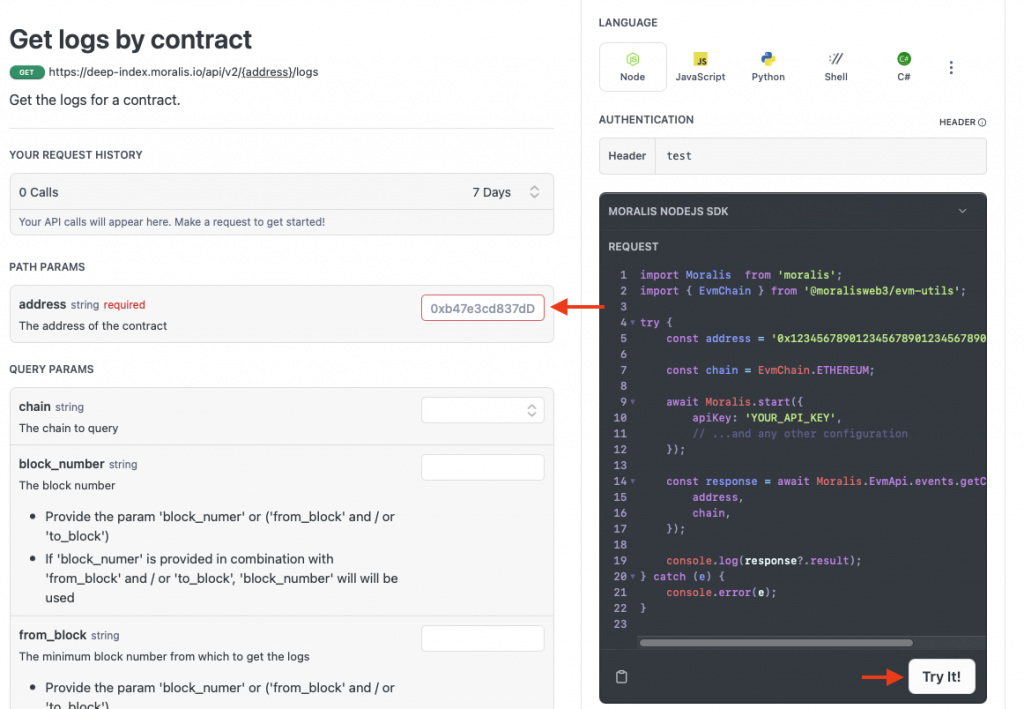Open the chain dropdown

[483, 410]
